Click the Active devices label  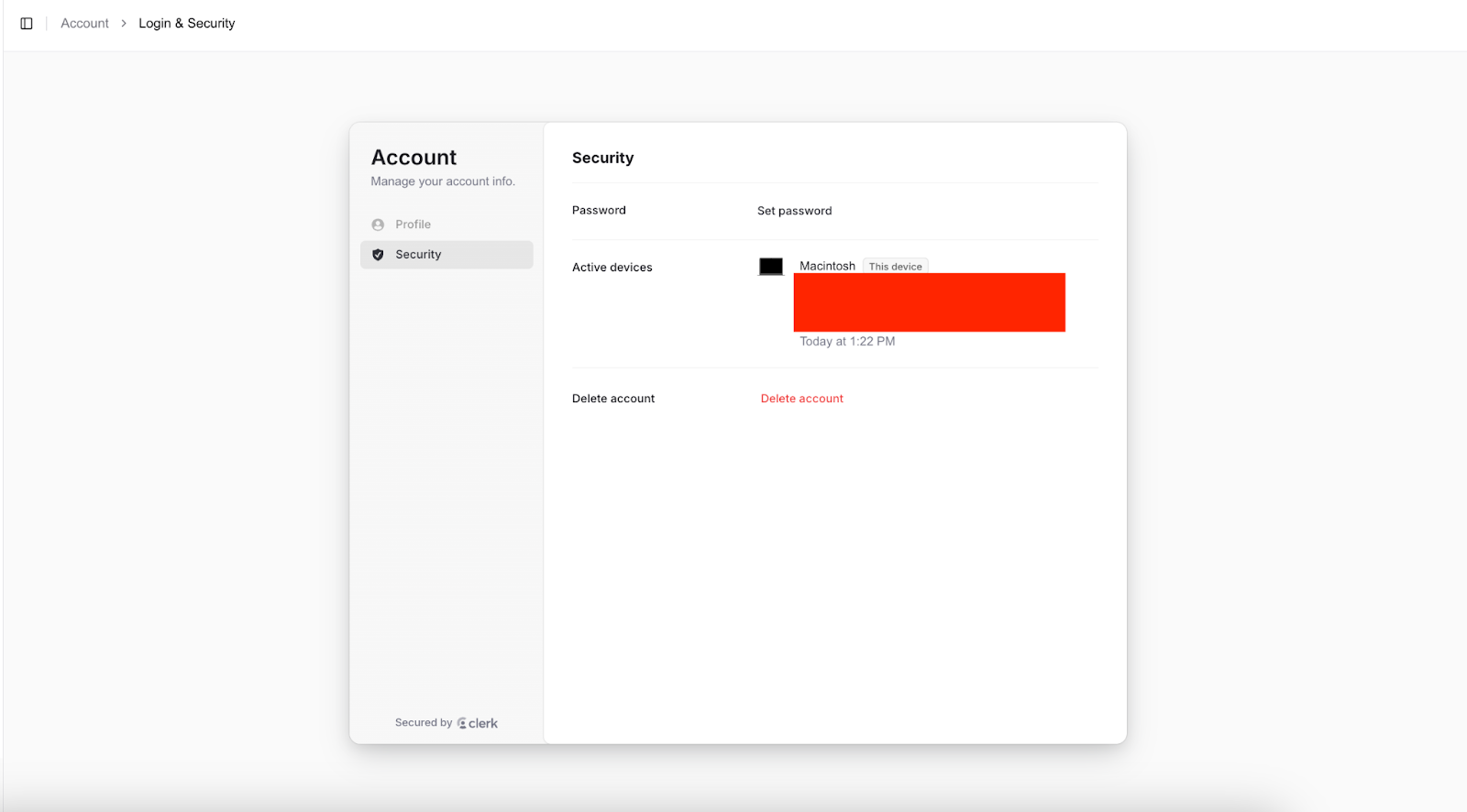point(612,268)
